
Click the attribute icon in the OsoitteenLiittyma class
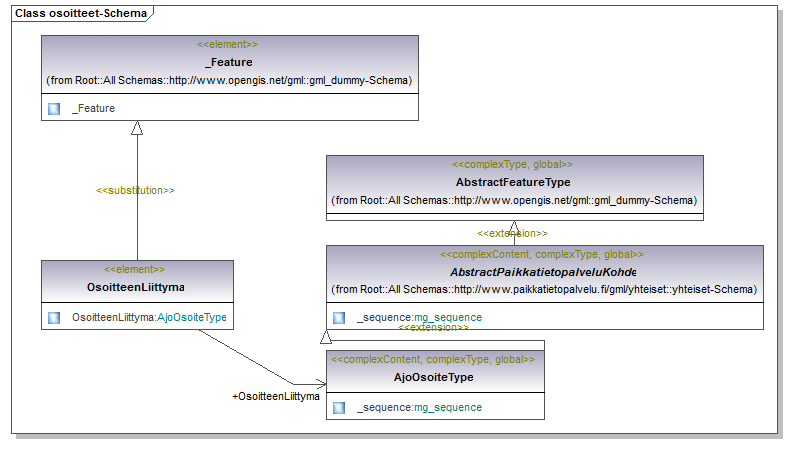coord(54,318)
